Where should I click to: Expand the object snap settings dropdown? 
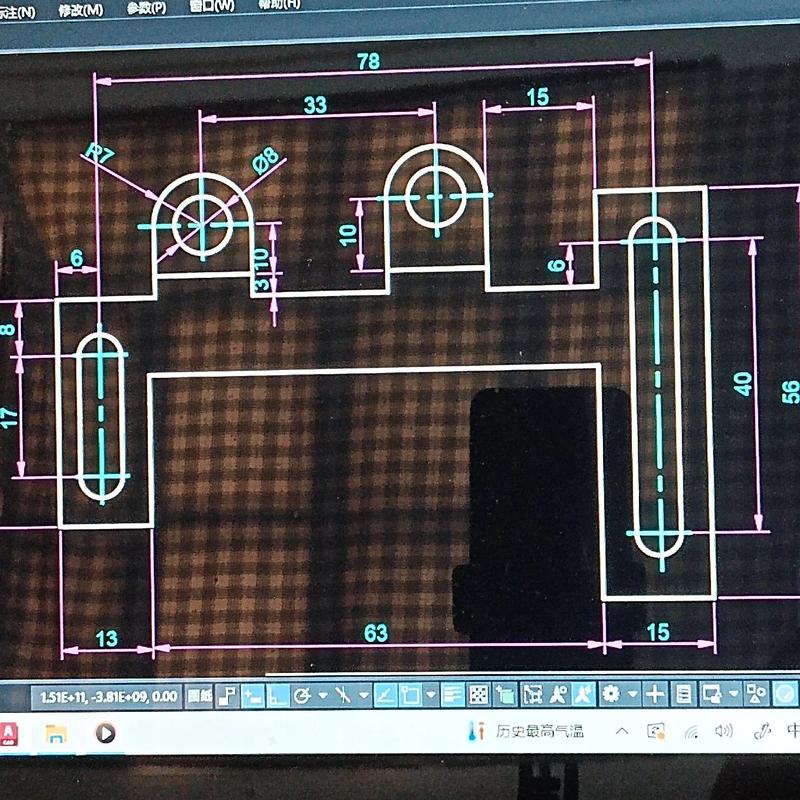pos(431,690)
